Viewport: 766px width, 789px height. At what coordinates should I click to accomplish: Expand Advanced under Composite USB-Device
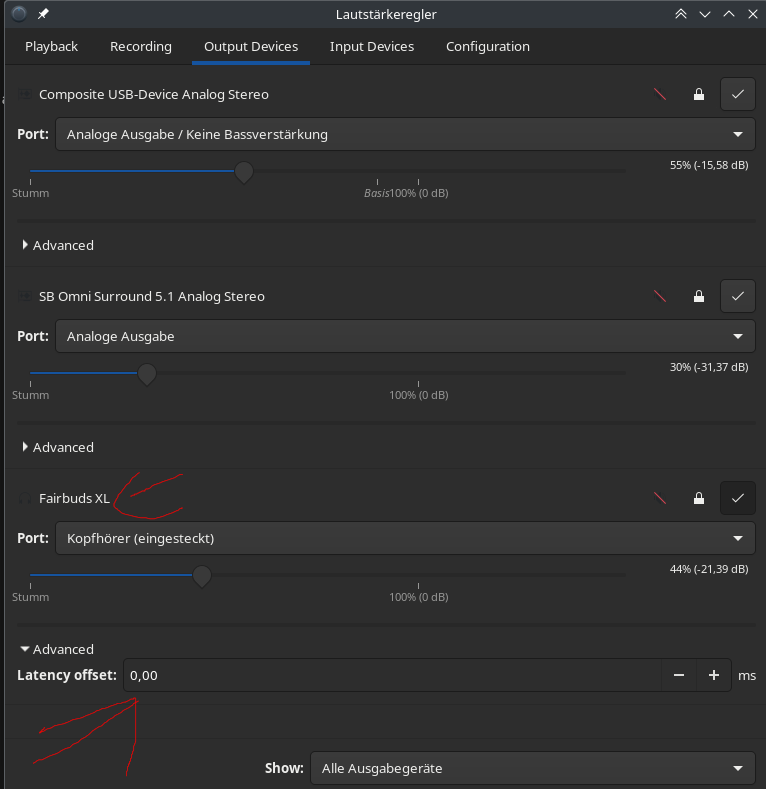tap(57, 246)
